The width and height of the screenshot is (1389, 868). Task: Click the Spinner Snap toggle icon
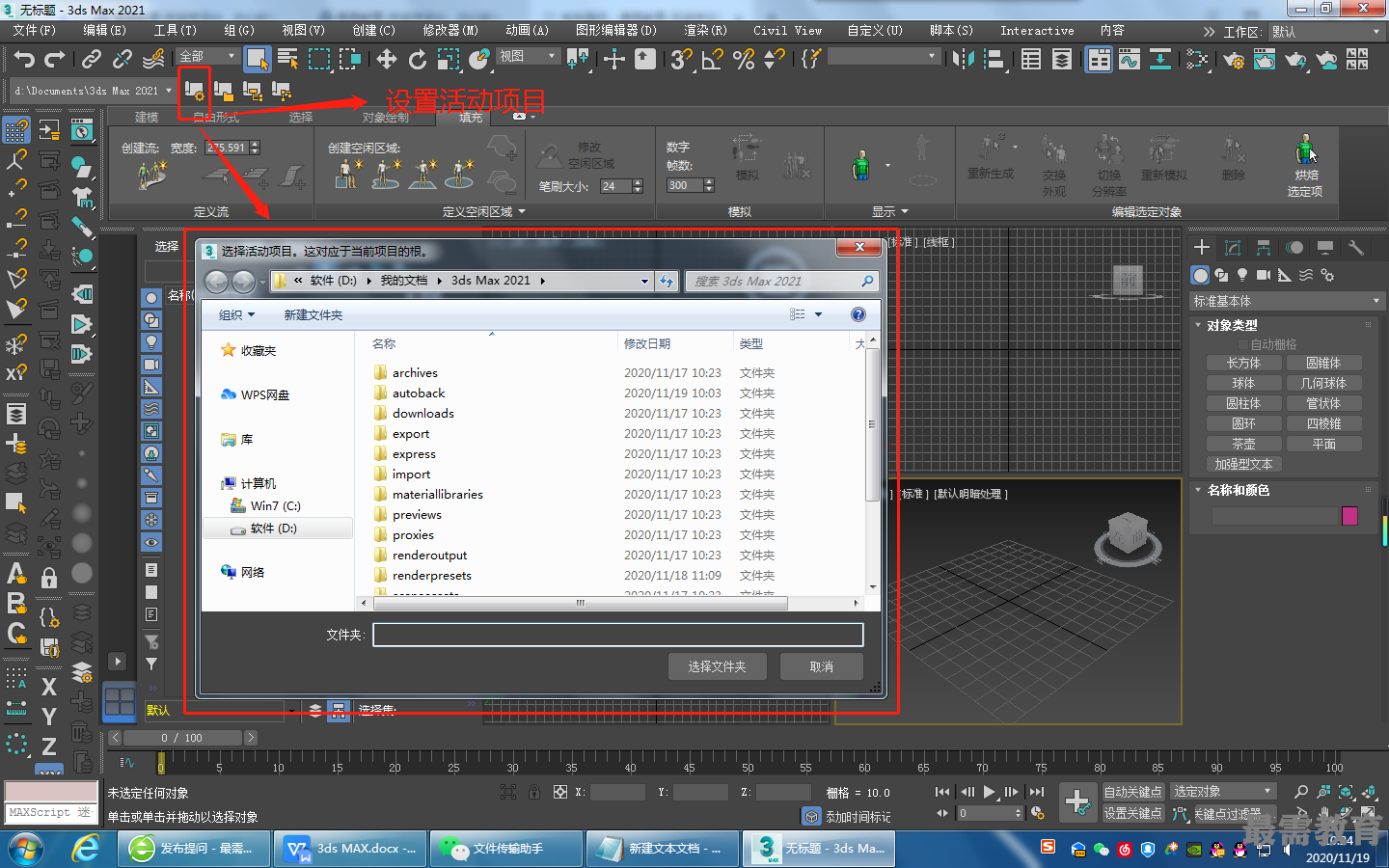[x=774, y=60]
